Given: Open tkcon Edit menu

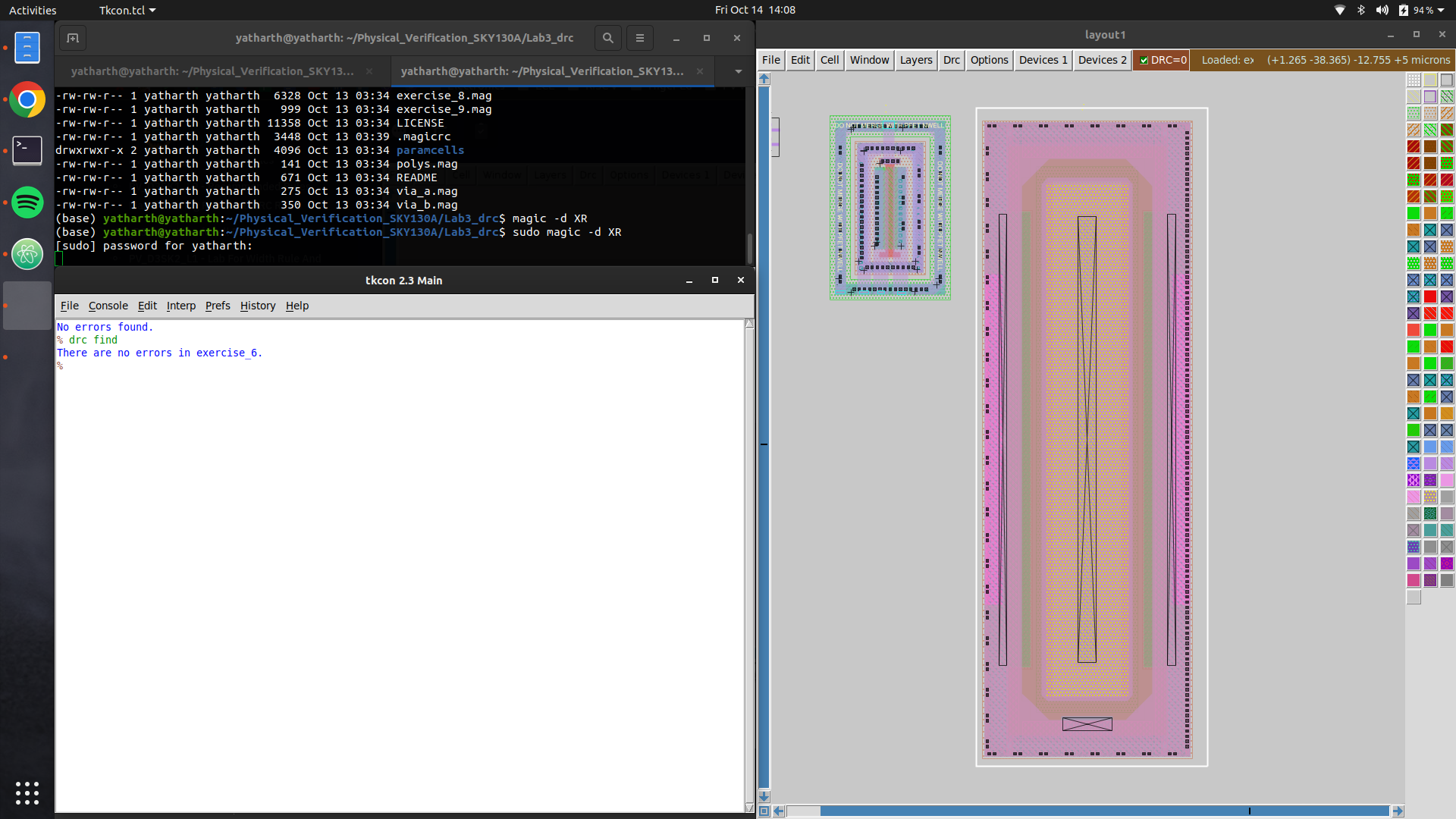Looking at the screenshot, I should [x=147, y=306].
